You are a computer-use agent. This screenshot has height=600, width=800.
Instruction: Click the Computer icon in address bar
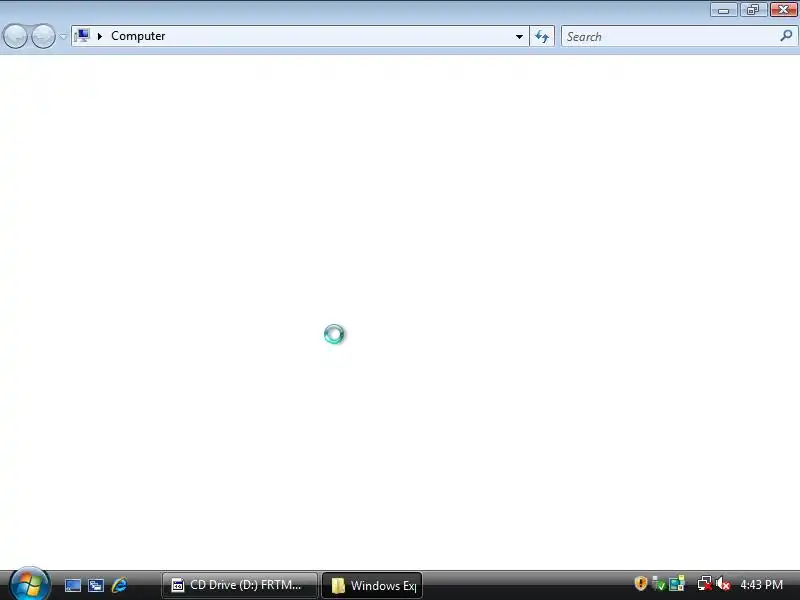82,36
